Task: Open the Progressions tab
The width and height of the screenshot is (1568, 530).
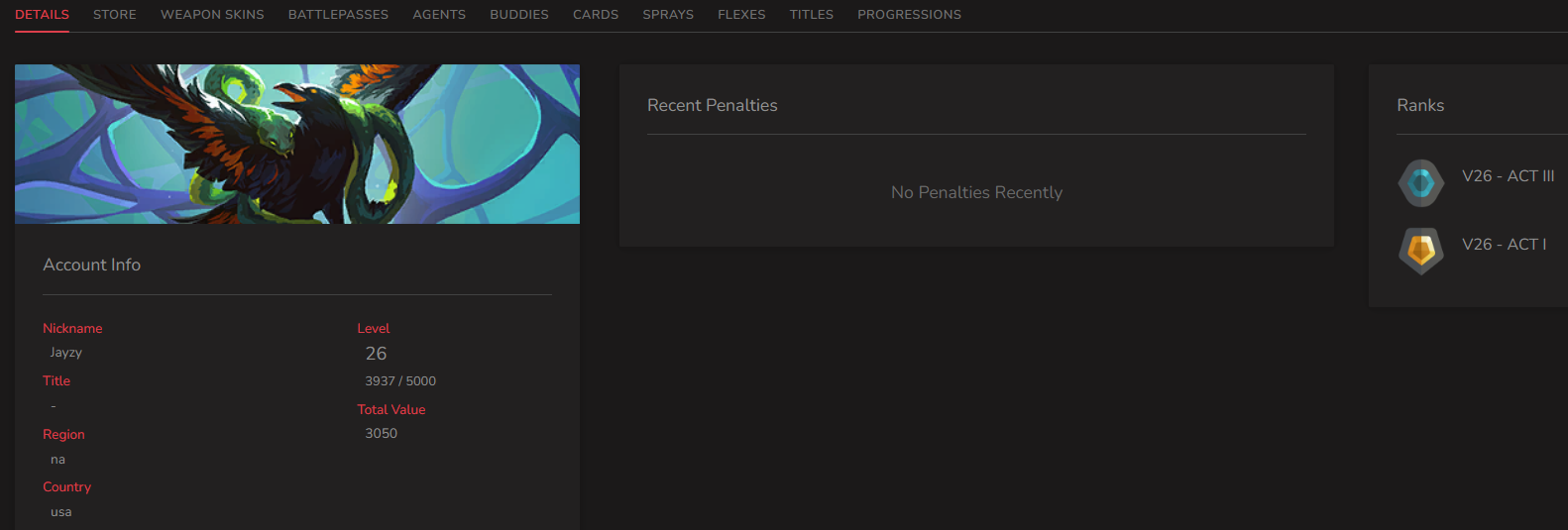Action: (x=909, y=15)
